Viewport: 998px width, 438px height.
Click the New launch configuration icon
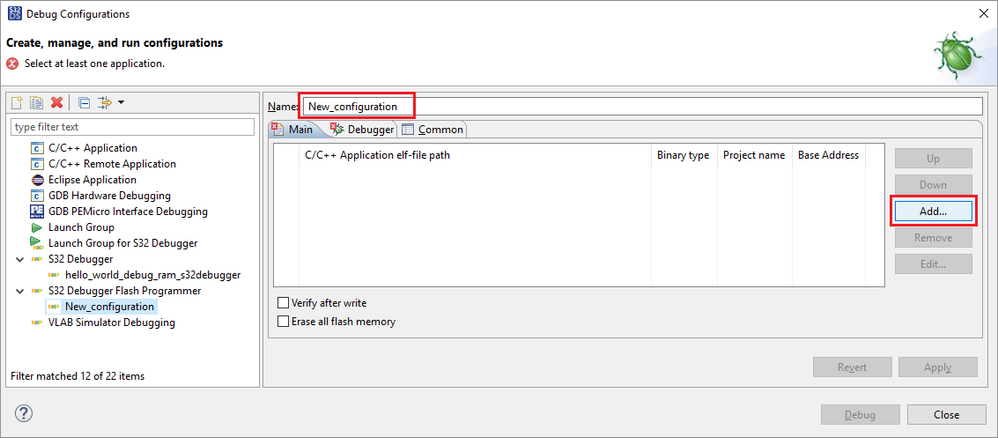[17, 103]
